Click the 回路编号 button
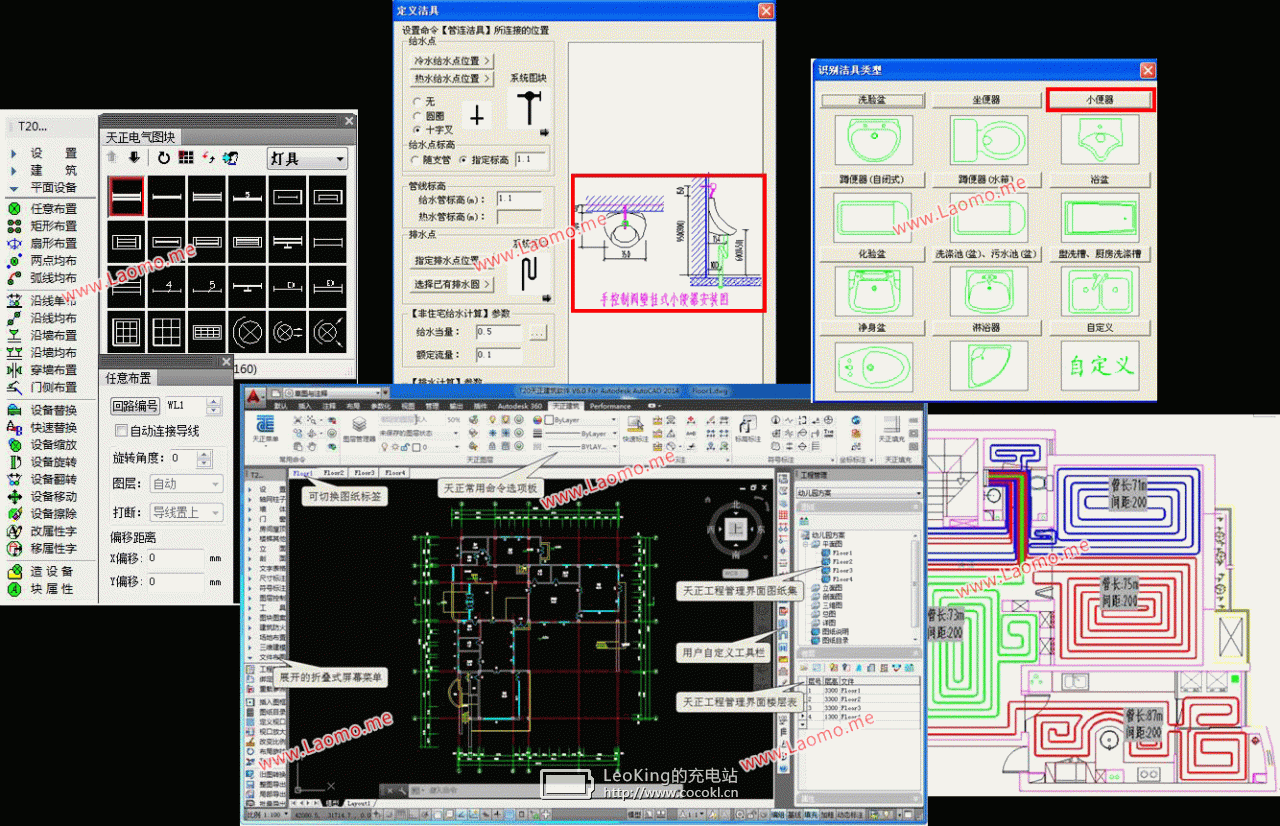This screenshot has width=1280, height=826. [135, 405]
